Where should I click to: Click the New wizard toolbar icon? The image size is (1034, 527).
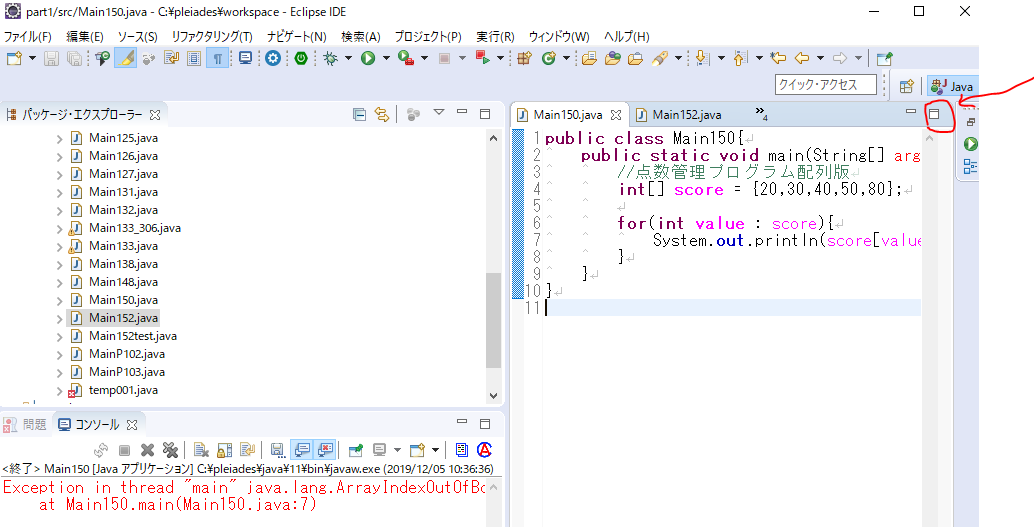15,58
